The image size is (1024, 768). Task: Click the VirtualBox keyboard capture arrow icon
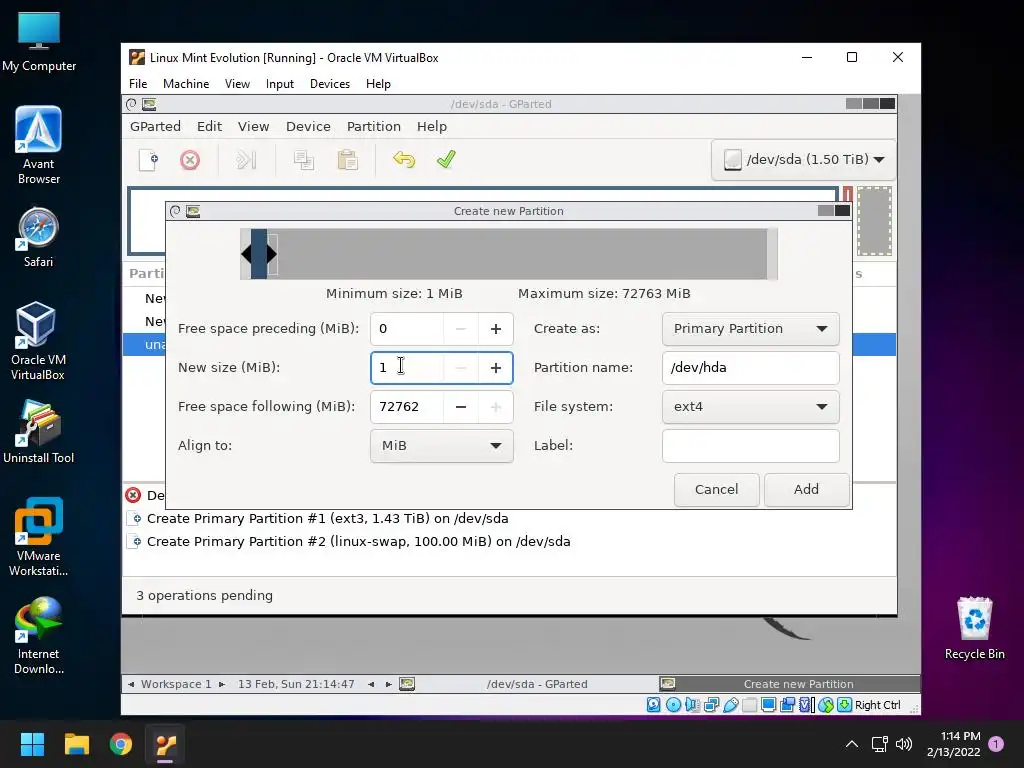844,705
